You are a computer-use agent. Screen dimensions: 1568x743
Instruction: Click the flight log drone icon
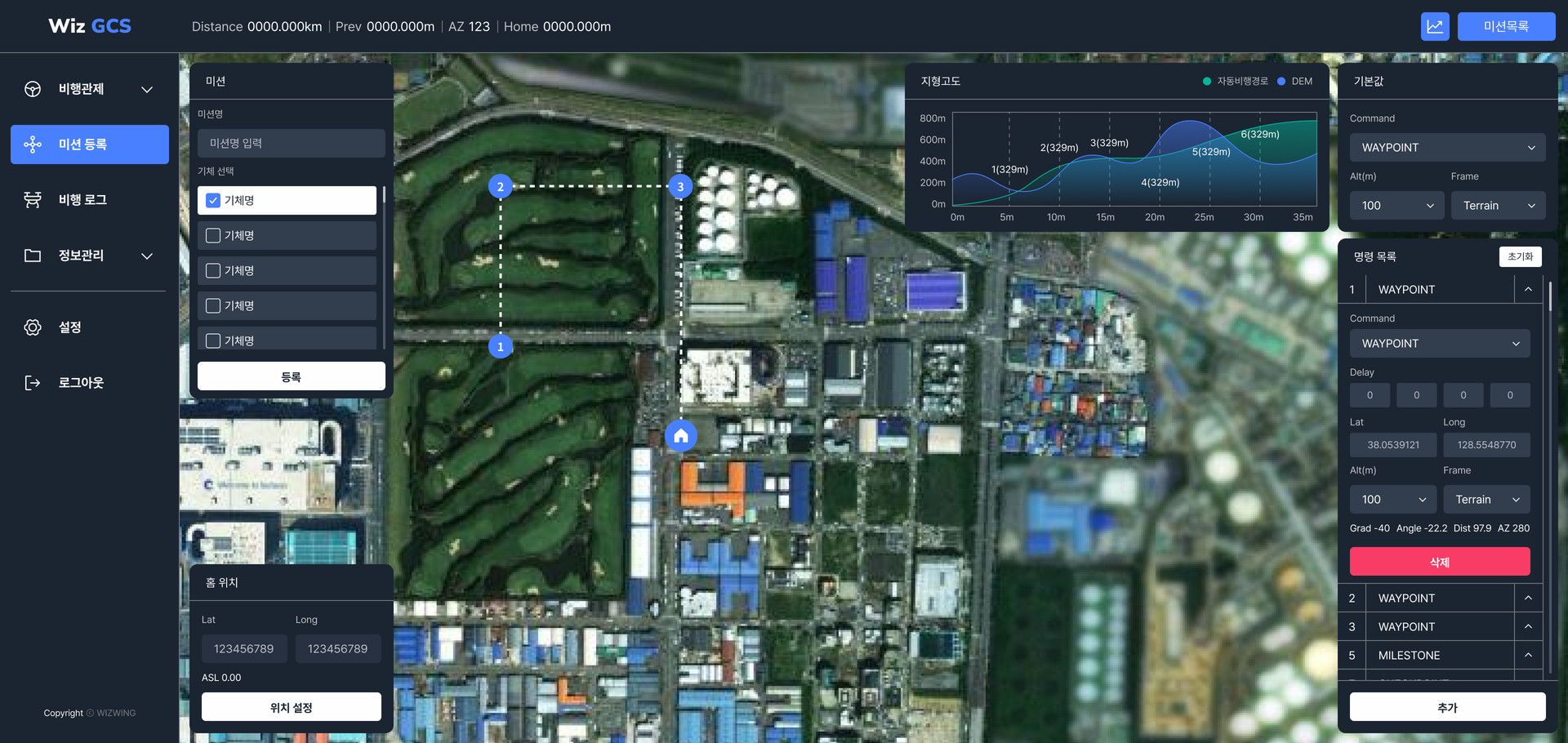point(33,200)
